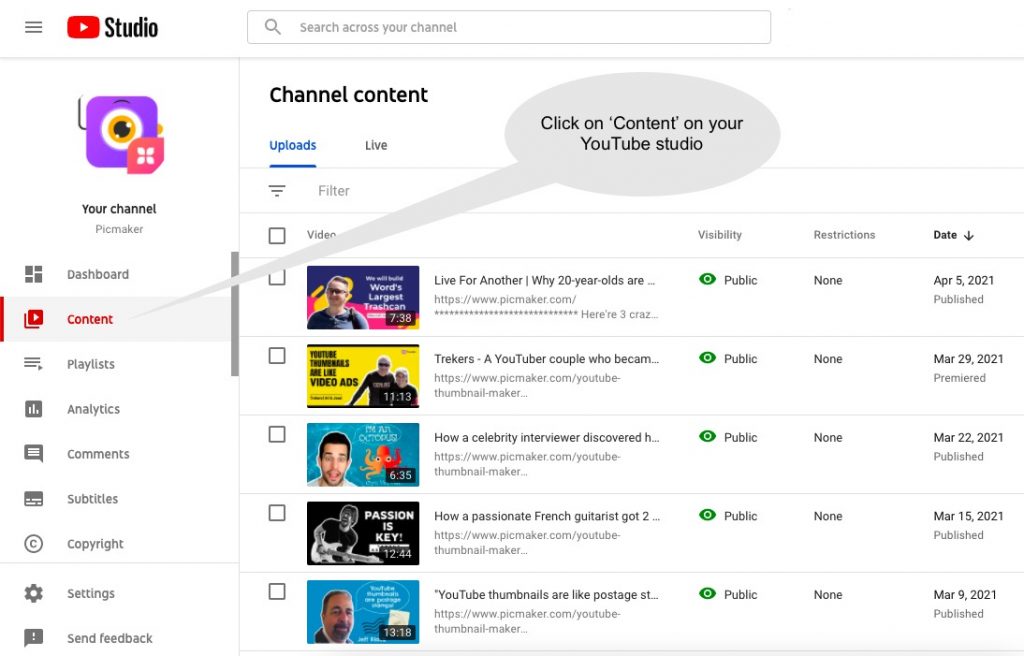Viewport: 1024px width, 656px height.
Task: Click the 13:18 postage stamp thumbnail
Action: click(363, 612)
